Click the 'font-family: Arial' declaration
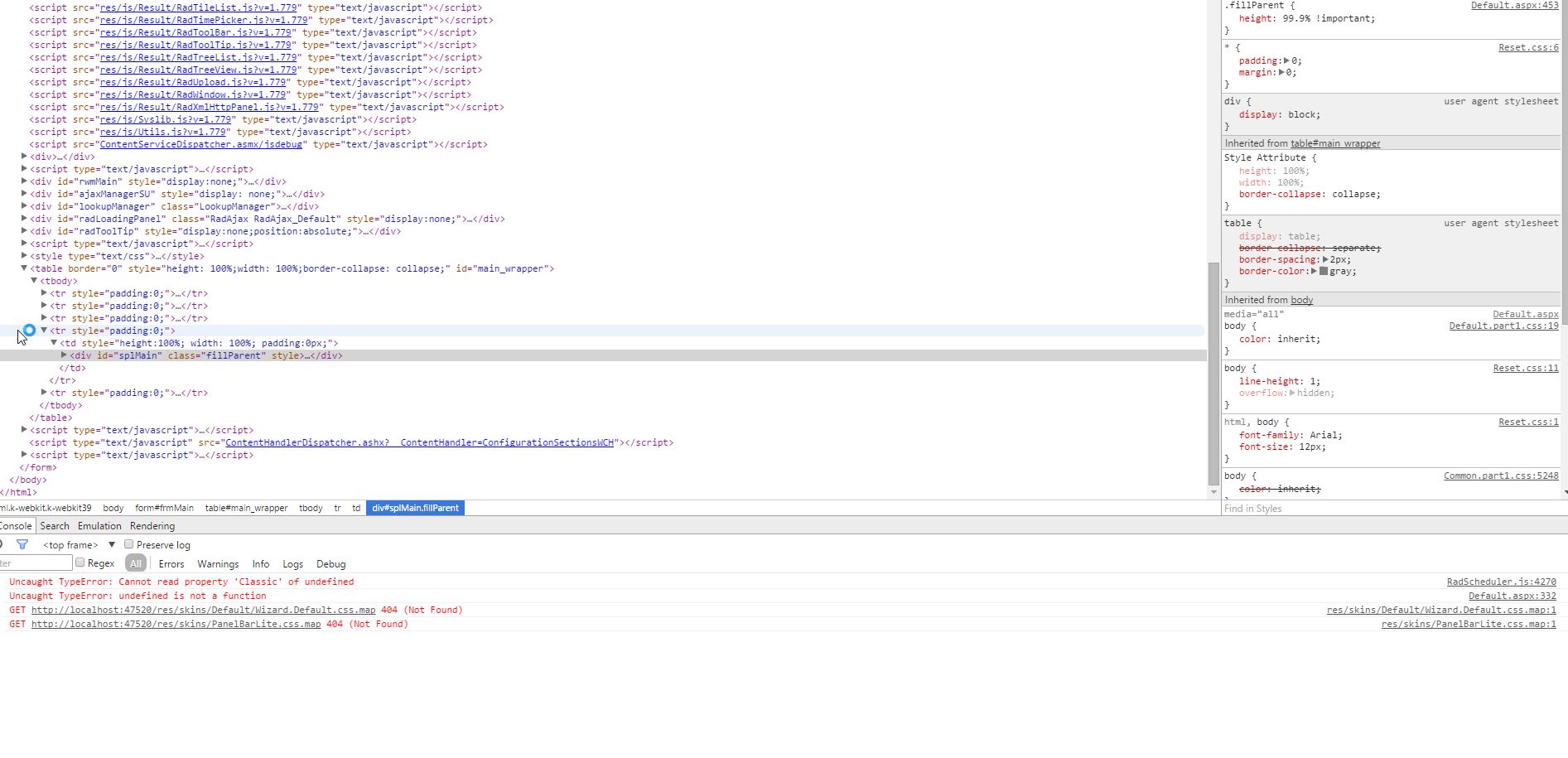Viewport: 1568px width, 758px height. [1291, 435]
